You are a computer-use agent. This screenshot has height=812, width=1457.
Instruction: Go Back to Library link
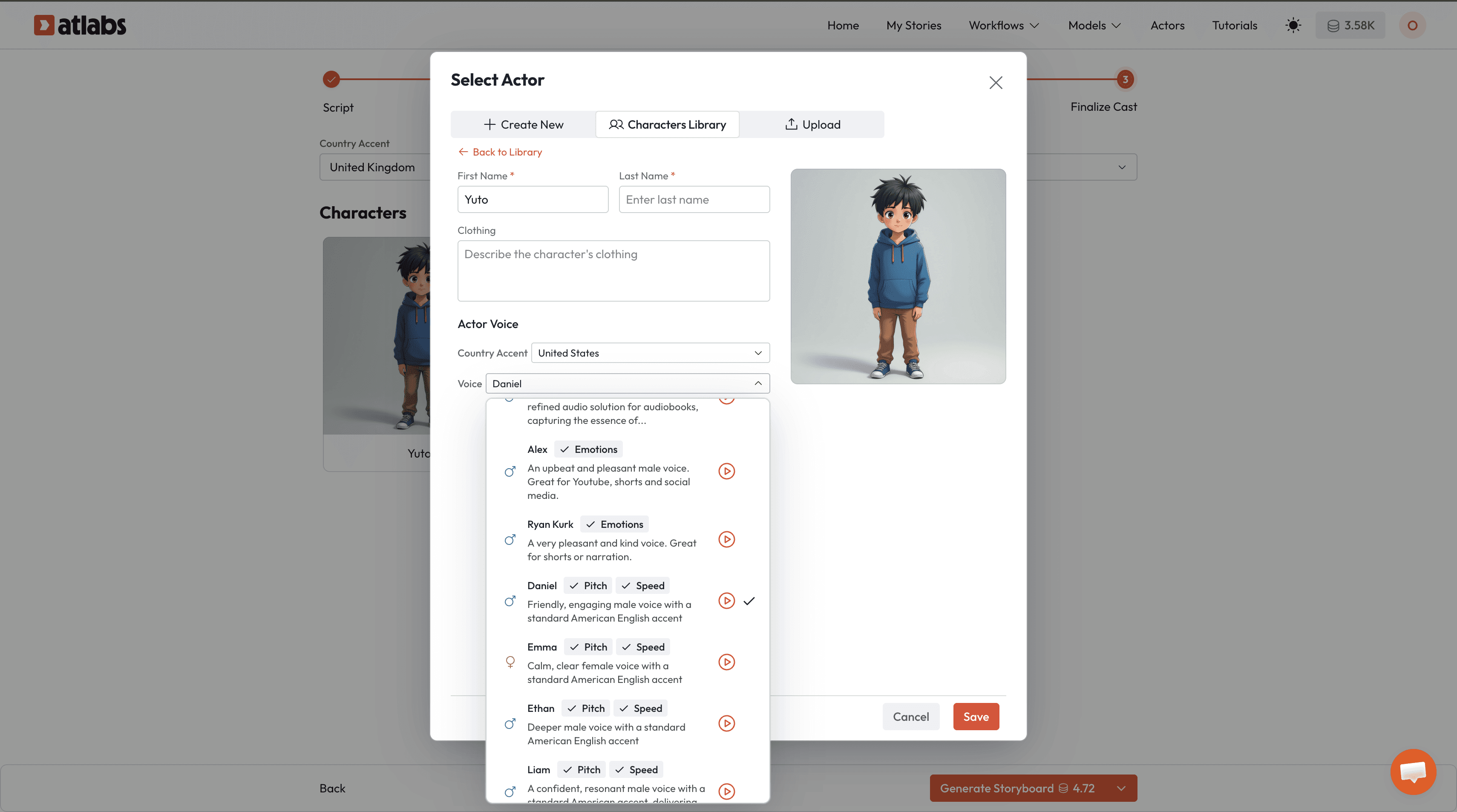(500, 152)
